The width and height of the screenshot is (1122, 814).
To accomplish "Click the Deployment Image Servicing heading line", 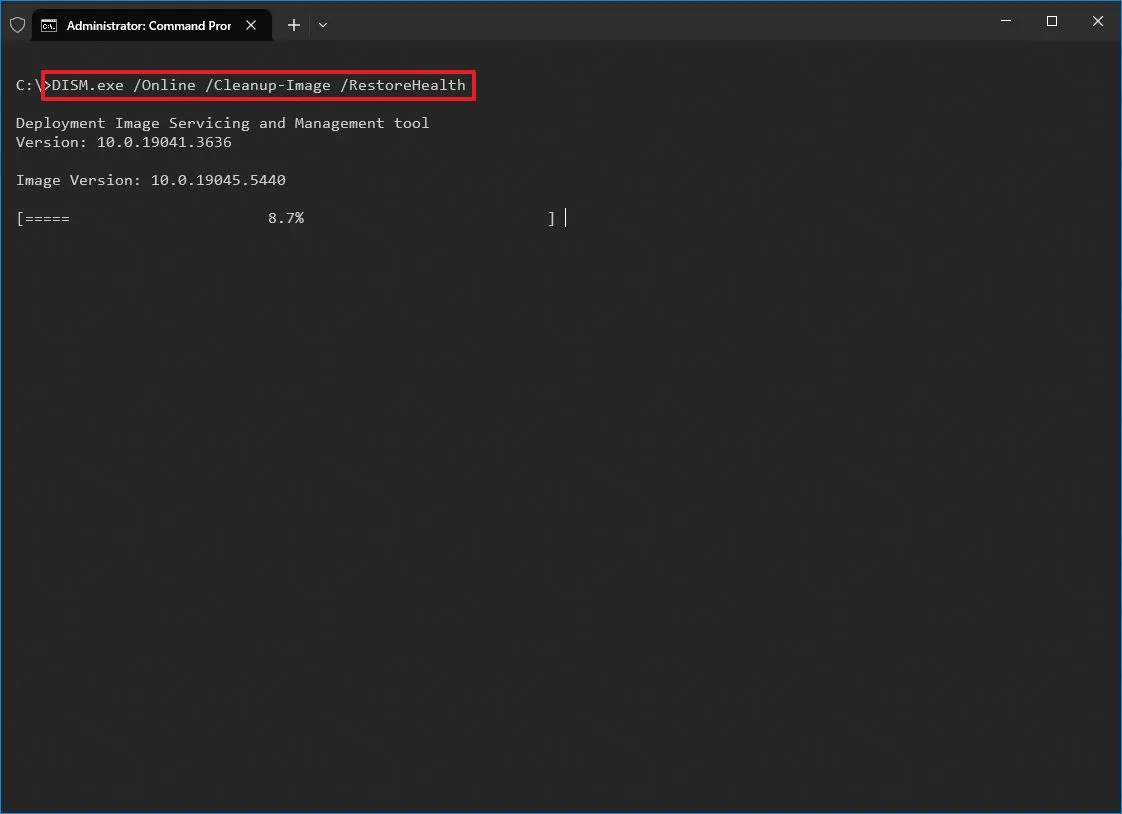I will pos(222,123).
